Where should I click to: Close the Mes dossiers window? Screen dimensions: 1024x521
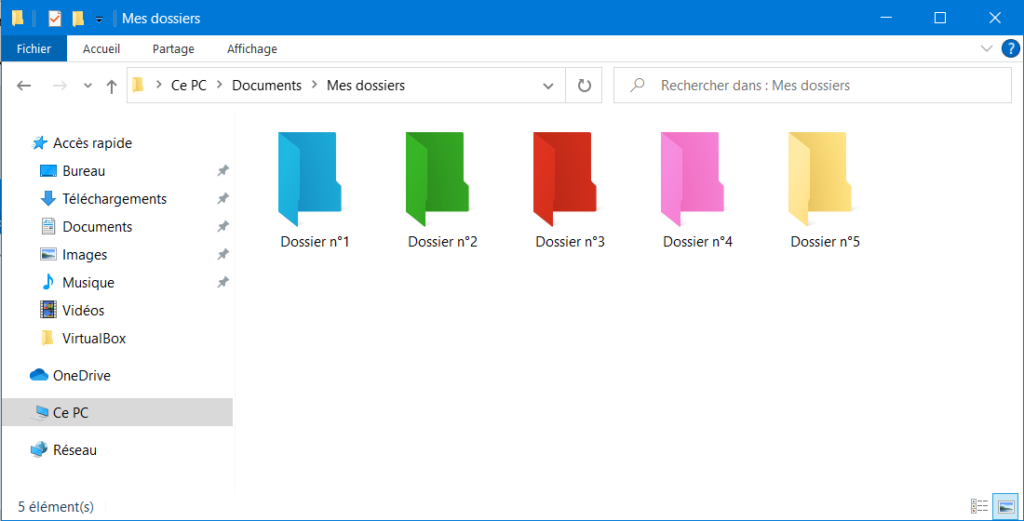click(995, 18)
